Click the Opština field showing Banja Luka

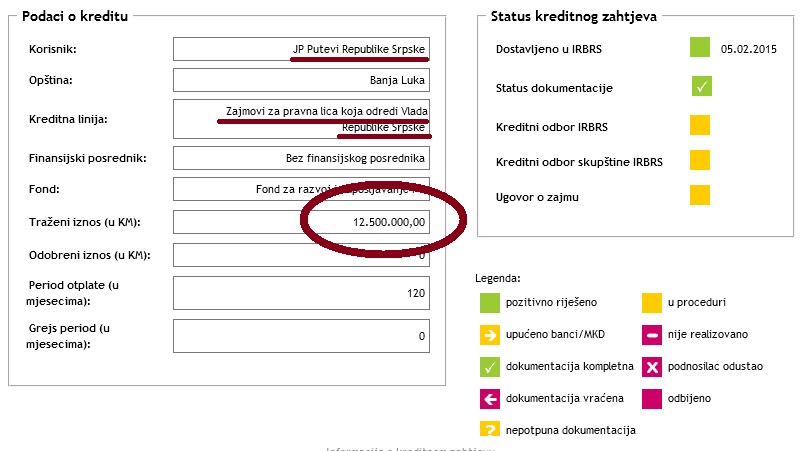point(300,80)
